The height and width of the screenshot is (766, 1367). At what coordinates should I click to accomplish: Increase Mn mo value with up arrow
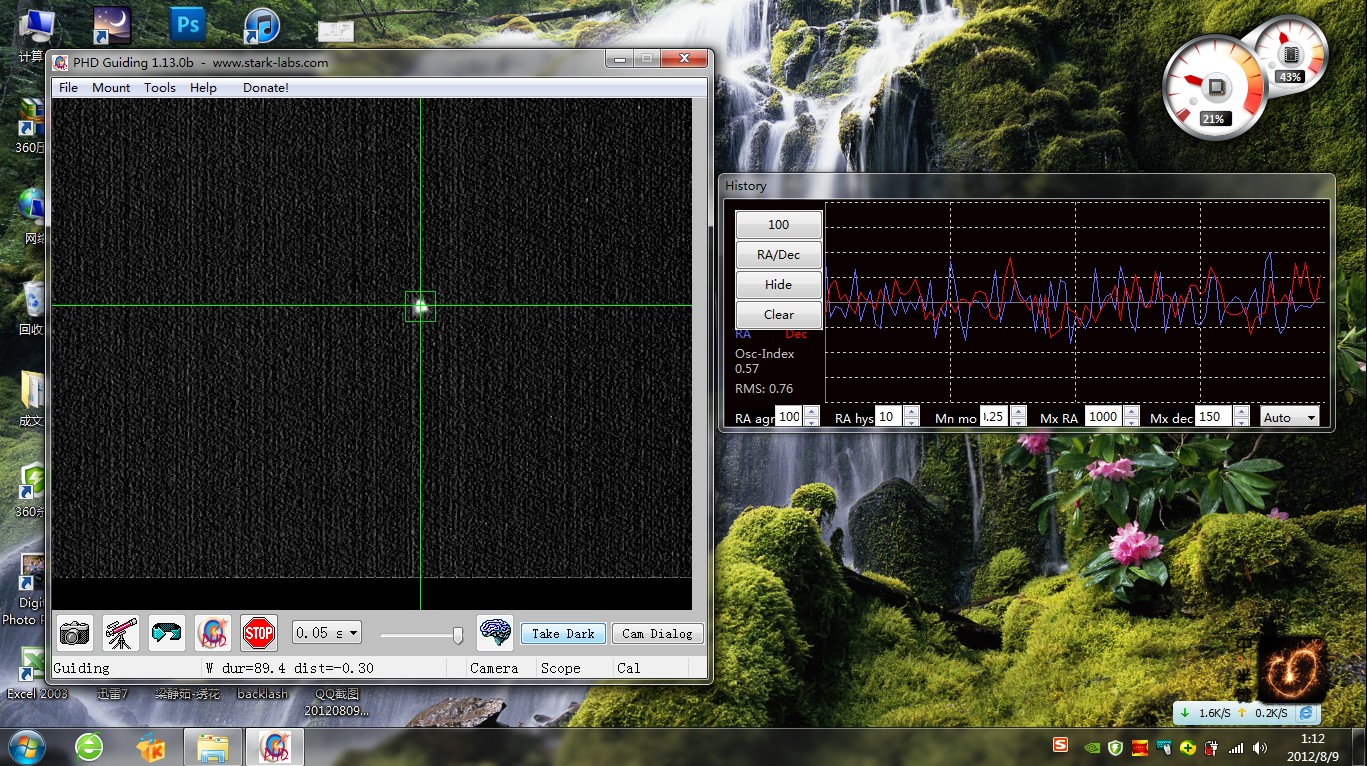[1018, 411]
